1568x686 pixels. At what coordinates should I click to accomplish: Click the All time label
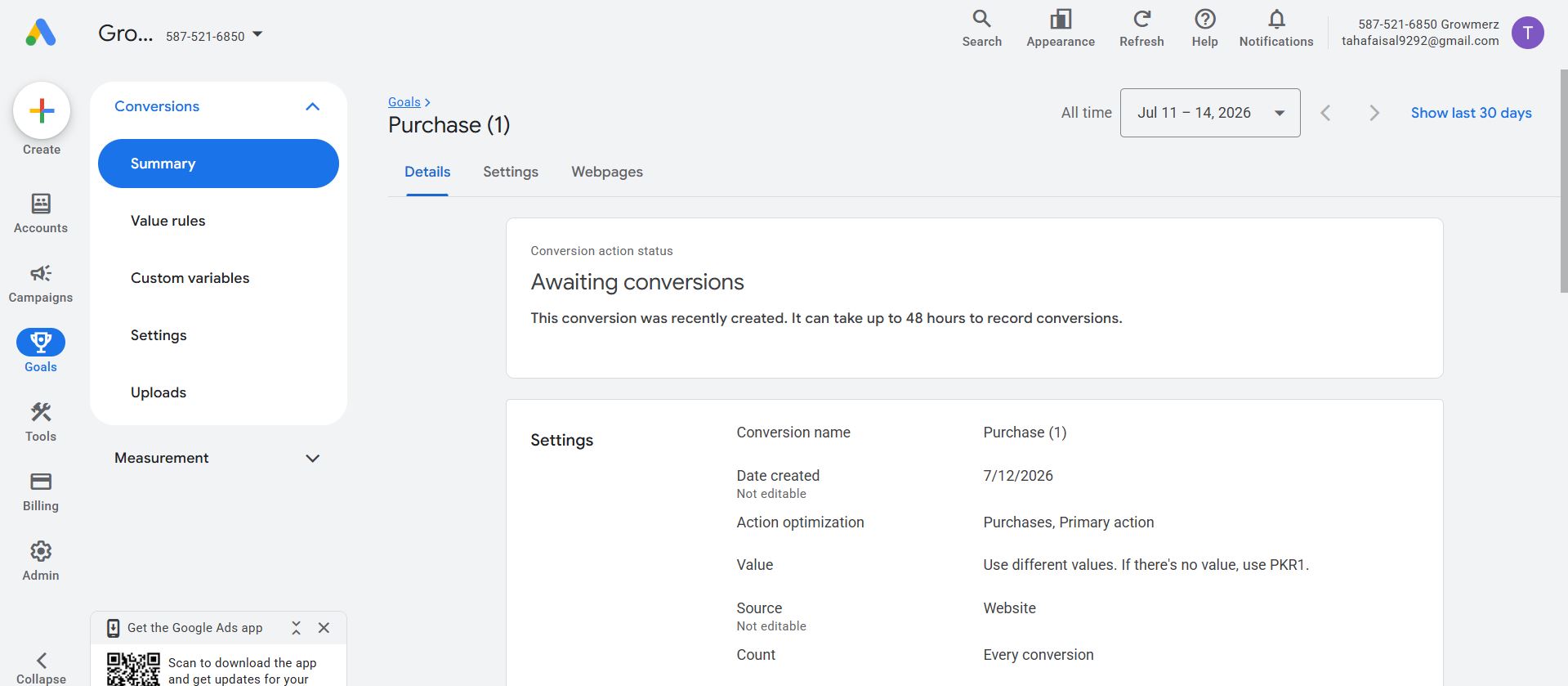pos(1086,113)
